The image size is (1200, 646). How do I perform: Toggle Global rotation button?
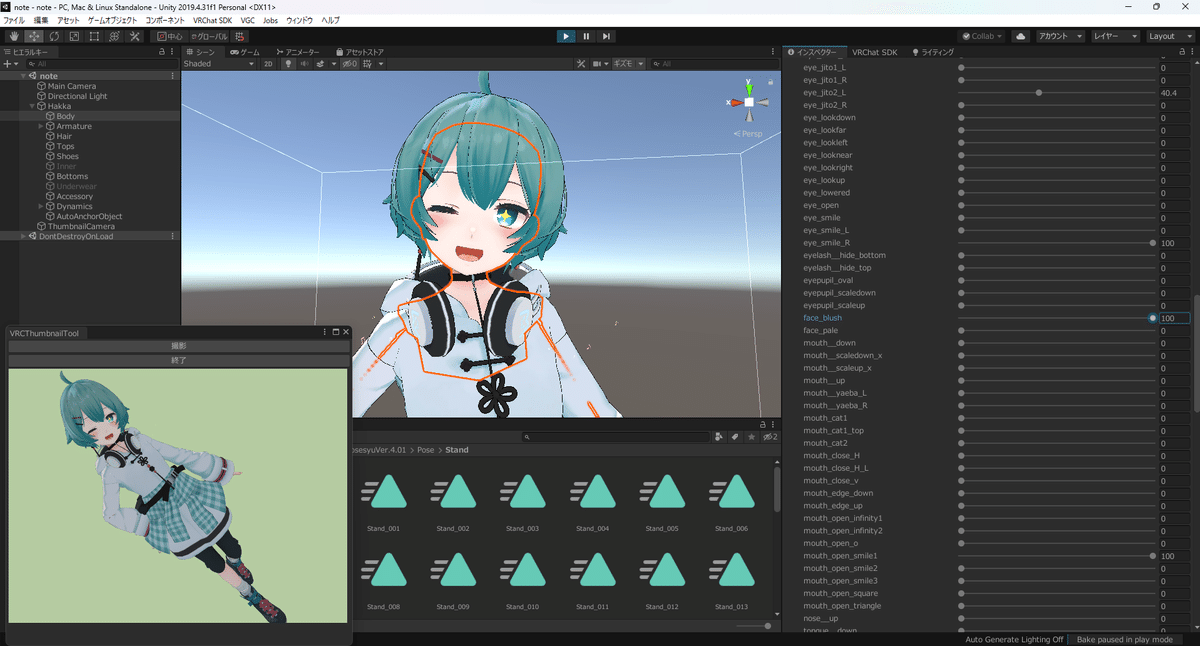click(x=209, y=36)
